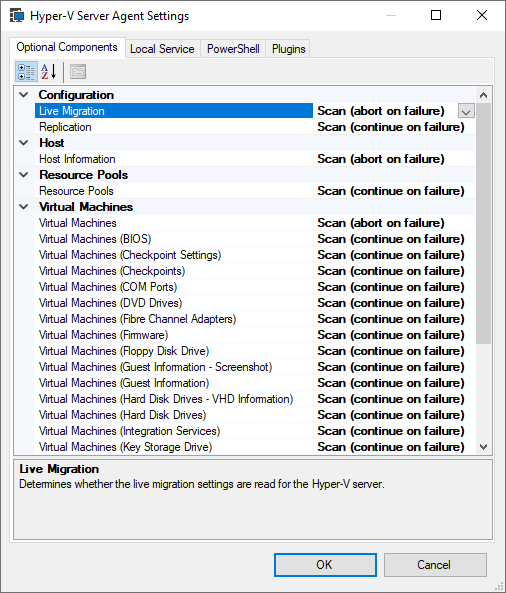This screenshot has height=593, width=506.
Task: Click the Host Information scan value
Action: pos(380,159)
